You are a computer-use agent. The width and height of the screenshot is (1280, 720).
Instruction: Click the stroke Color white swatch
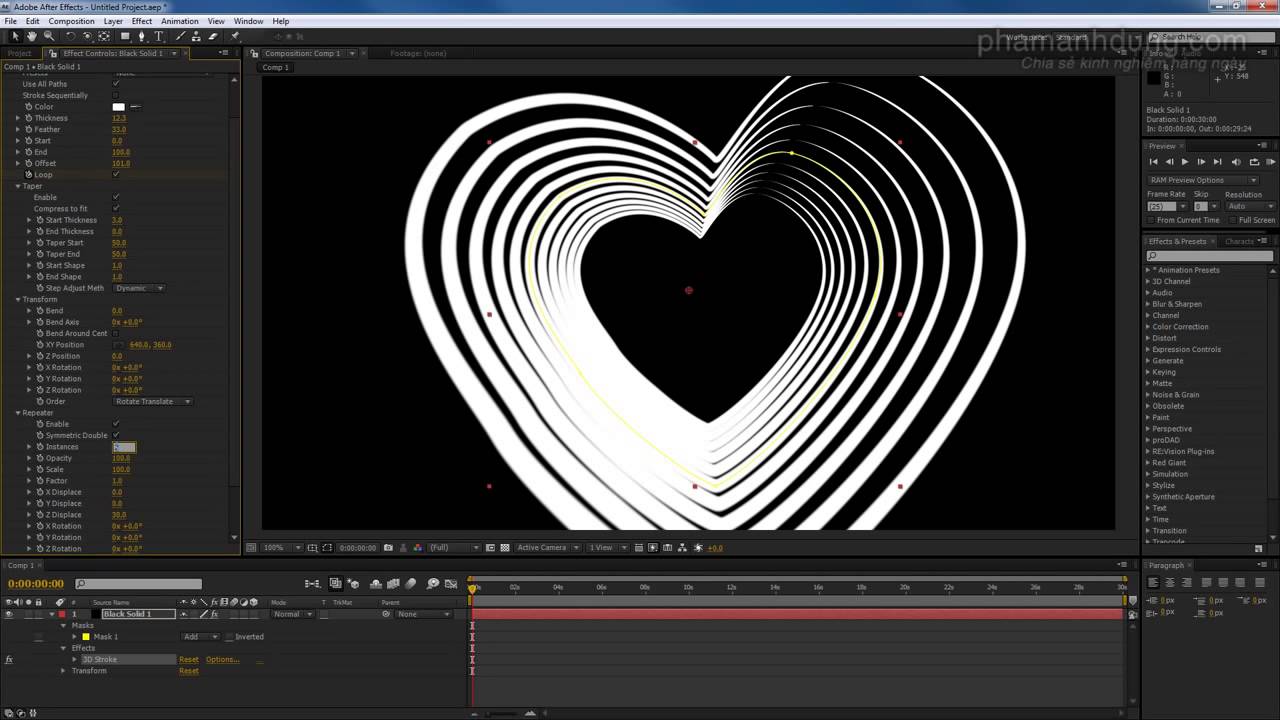(119, 107)
